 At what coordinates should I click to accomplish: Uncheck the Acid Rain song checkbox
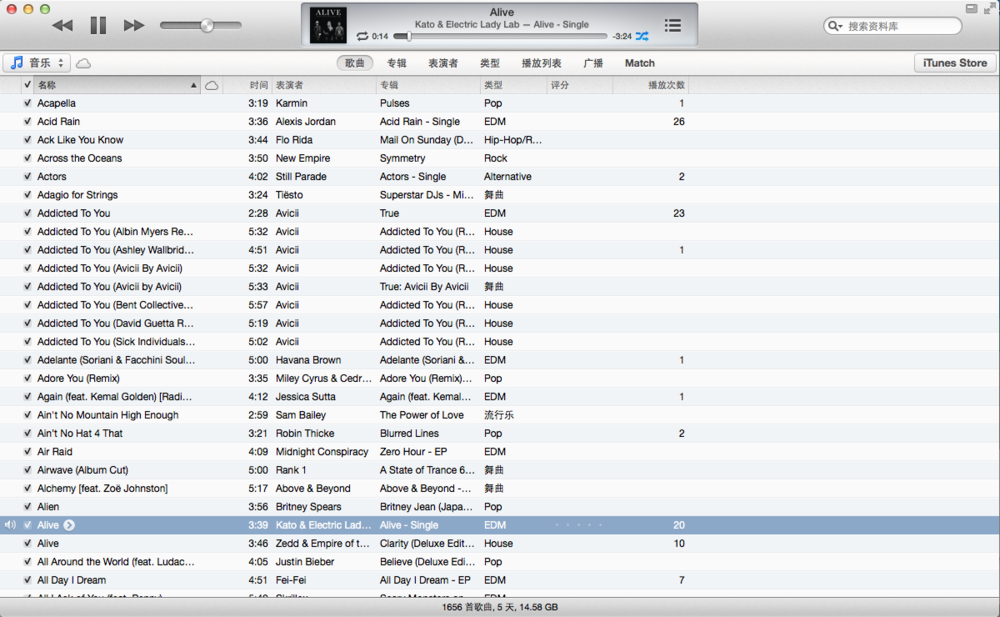click(x=27, y=121)
